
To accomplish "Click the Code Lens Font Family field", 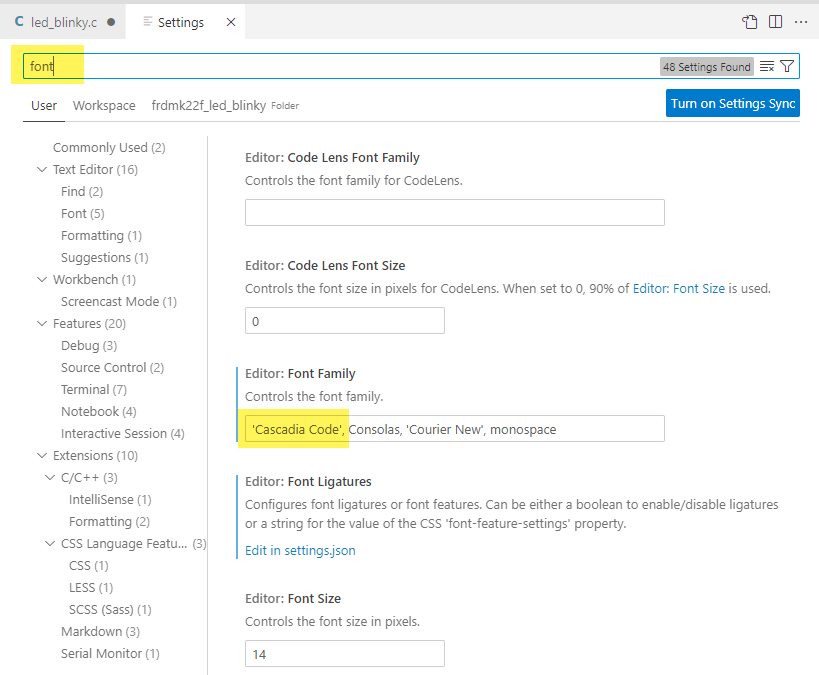I will [454, 212].
